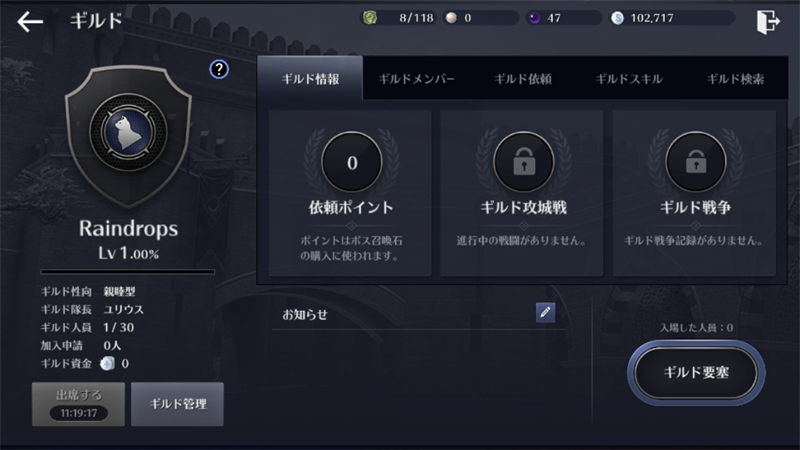This screenshot has width=800, height=450.
Task: Click the 出席する attendance button
Action: pyautogui.click(x=79, y=404)
